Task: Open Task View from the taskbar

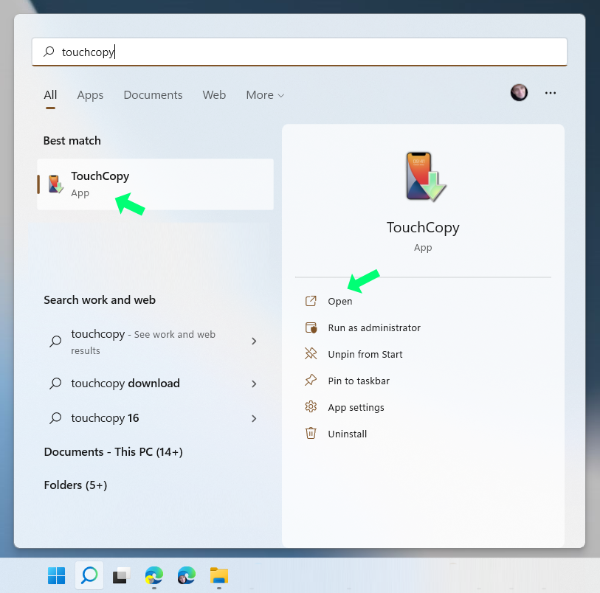Action: coord(121,575)
